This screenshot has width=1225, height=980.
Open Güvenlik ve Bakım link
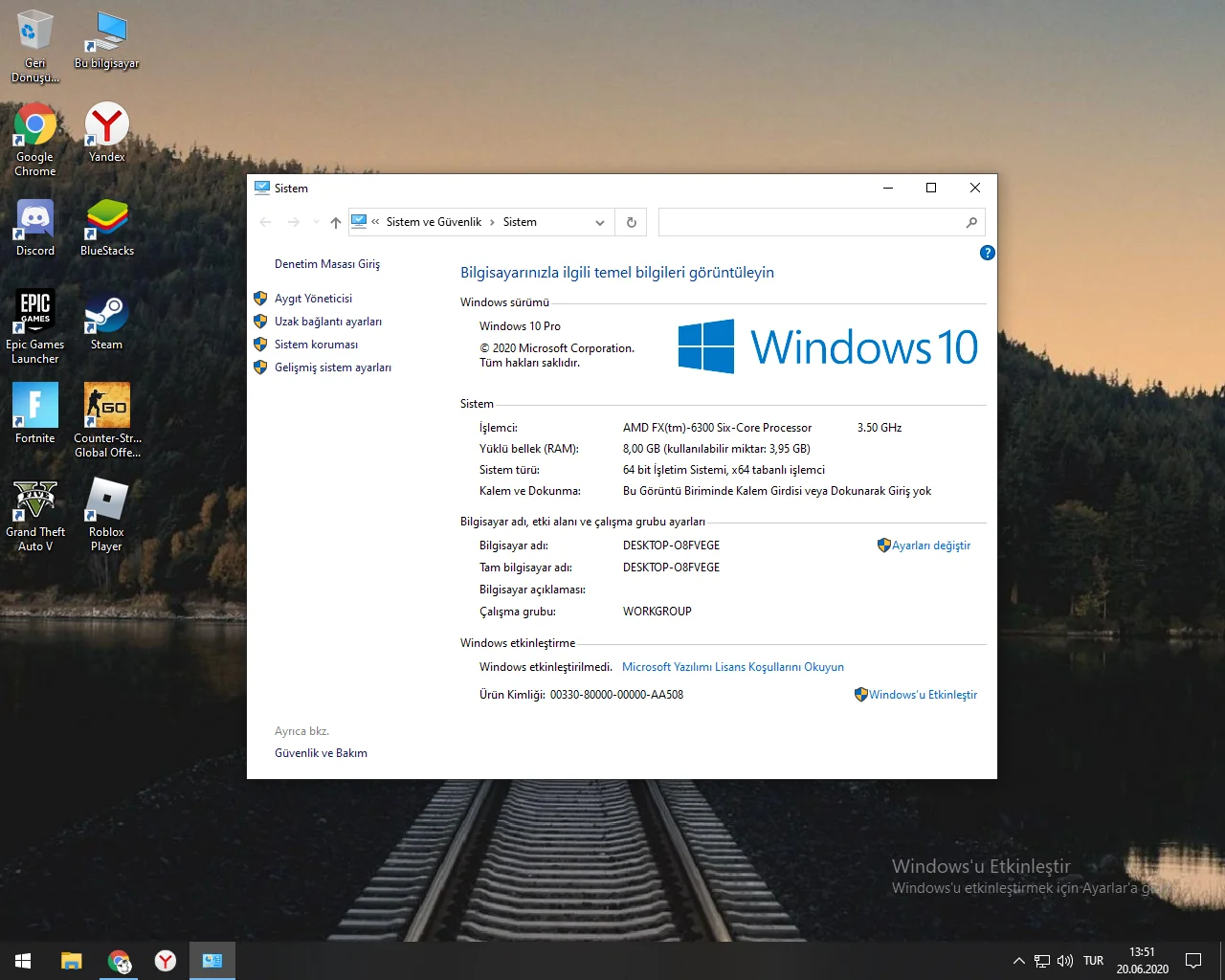pos(321,753)
